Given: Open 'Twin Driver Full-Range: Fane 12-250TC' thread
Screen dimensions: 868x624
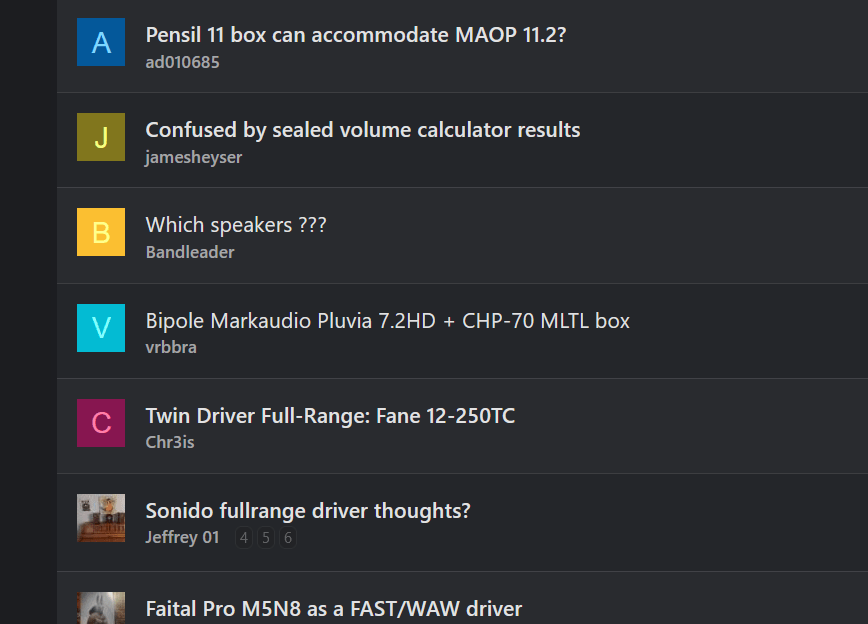Looking at the screenshot, I should pos(330,416).
